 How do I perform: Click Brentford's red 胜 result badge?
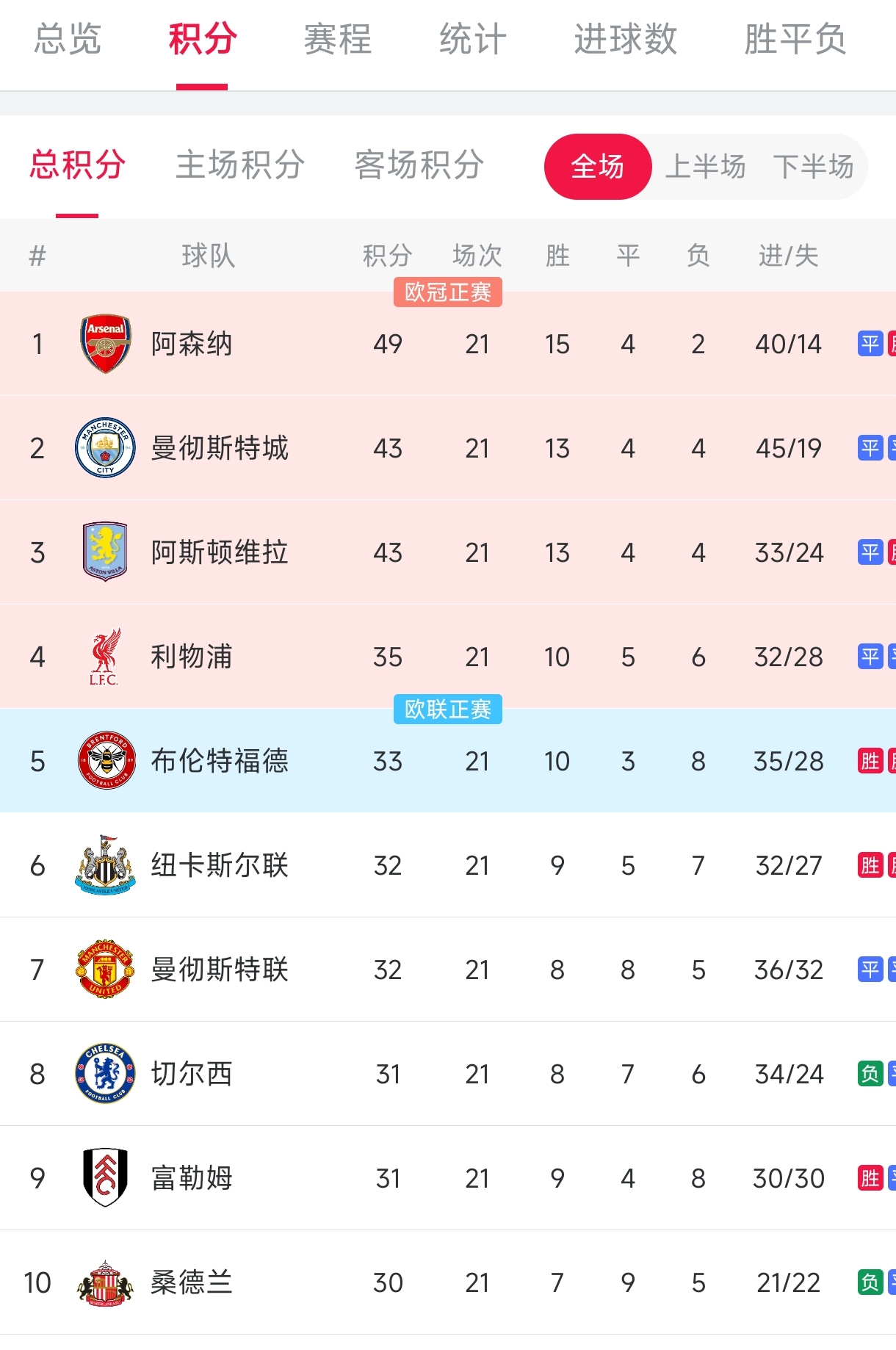click(x=870, y=761)
